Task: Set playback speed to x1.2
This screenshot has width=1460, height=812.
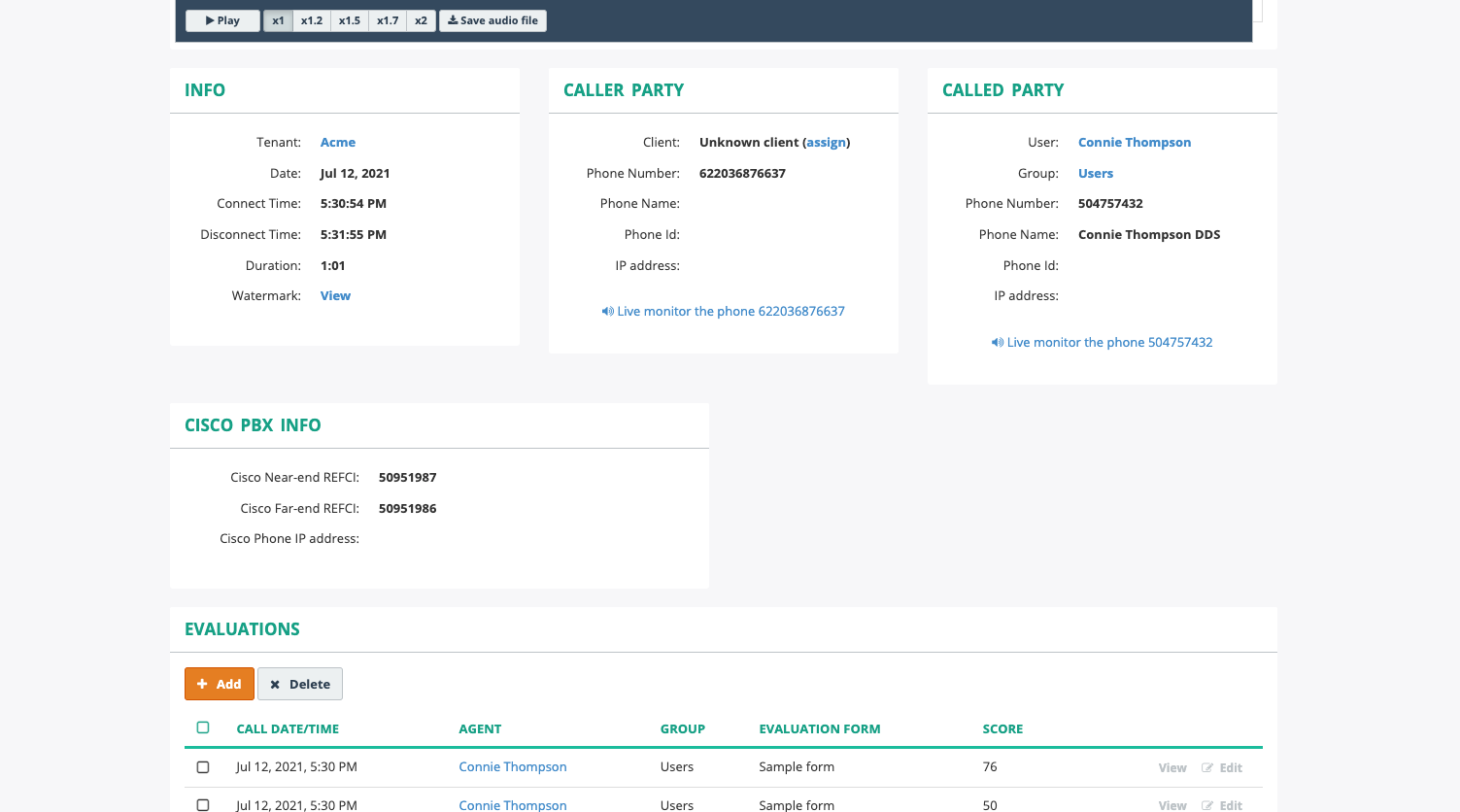Action: click(x=312, y=20)
